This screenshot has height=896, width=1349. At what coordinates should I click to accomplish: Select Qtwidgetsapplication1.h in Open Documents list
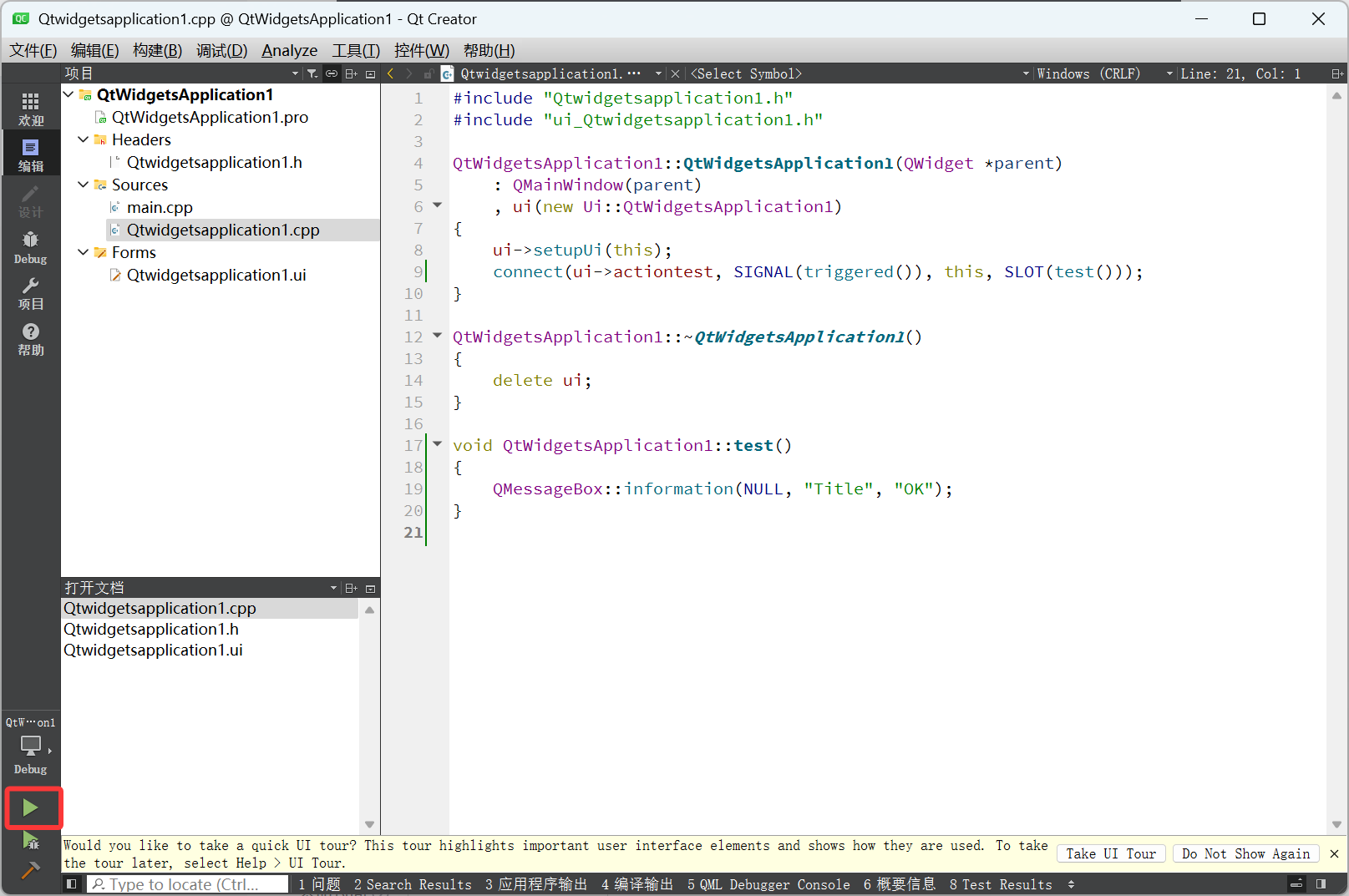[151, 629]
